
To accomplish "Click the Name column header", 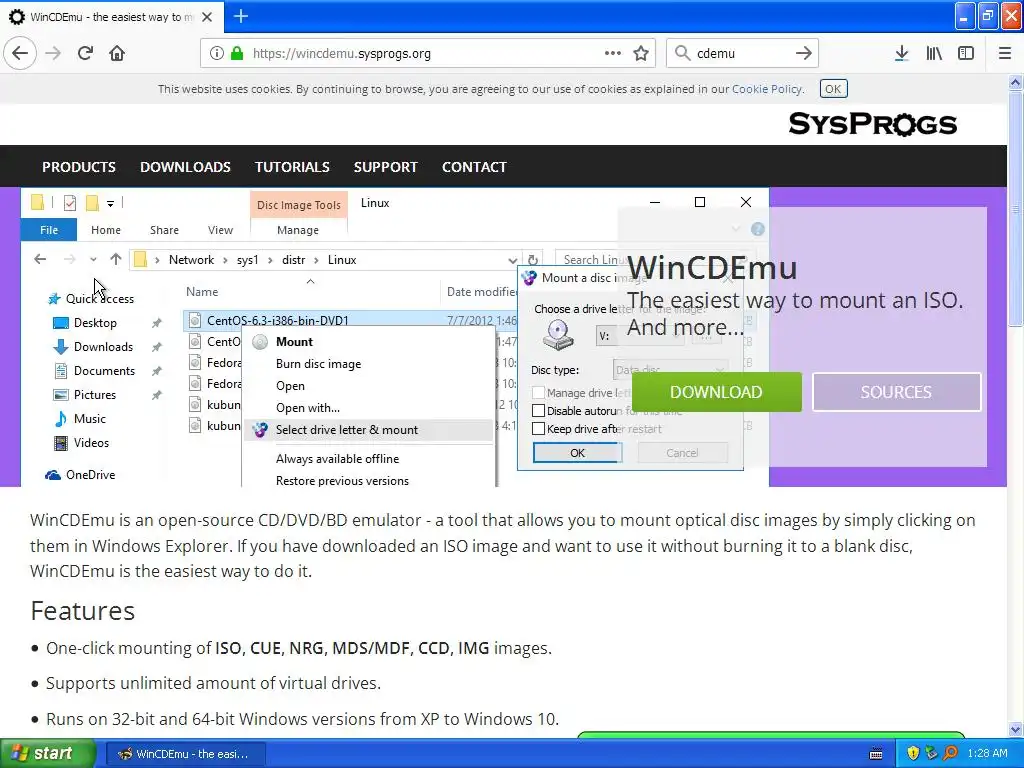I will tap(202, 292).
